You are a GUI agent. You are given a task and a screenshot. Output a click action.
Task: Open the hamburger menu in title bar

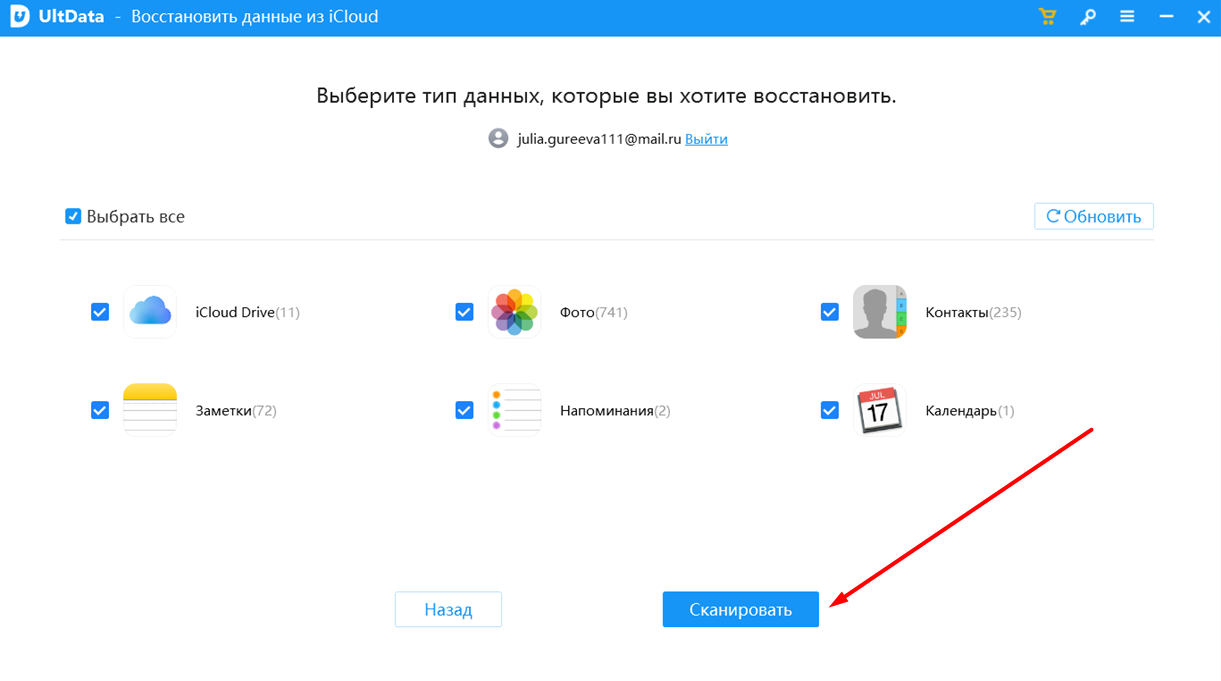[x=1127, y=17]
